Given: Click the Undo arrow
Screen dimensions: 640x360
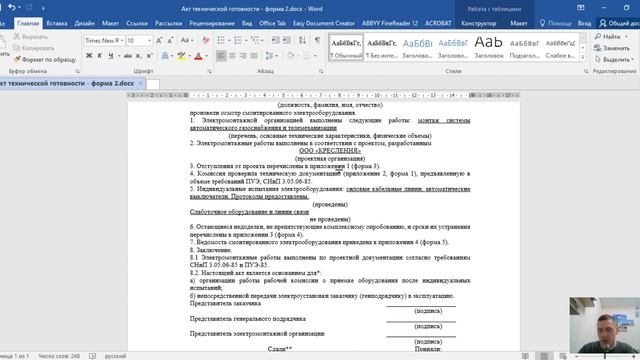Looking at the screenshot, I should [x=12, y=7].
